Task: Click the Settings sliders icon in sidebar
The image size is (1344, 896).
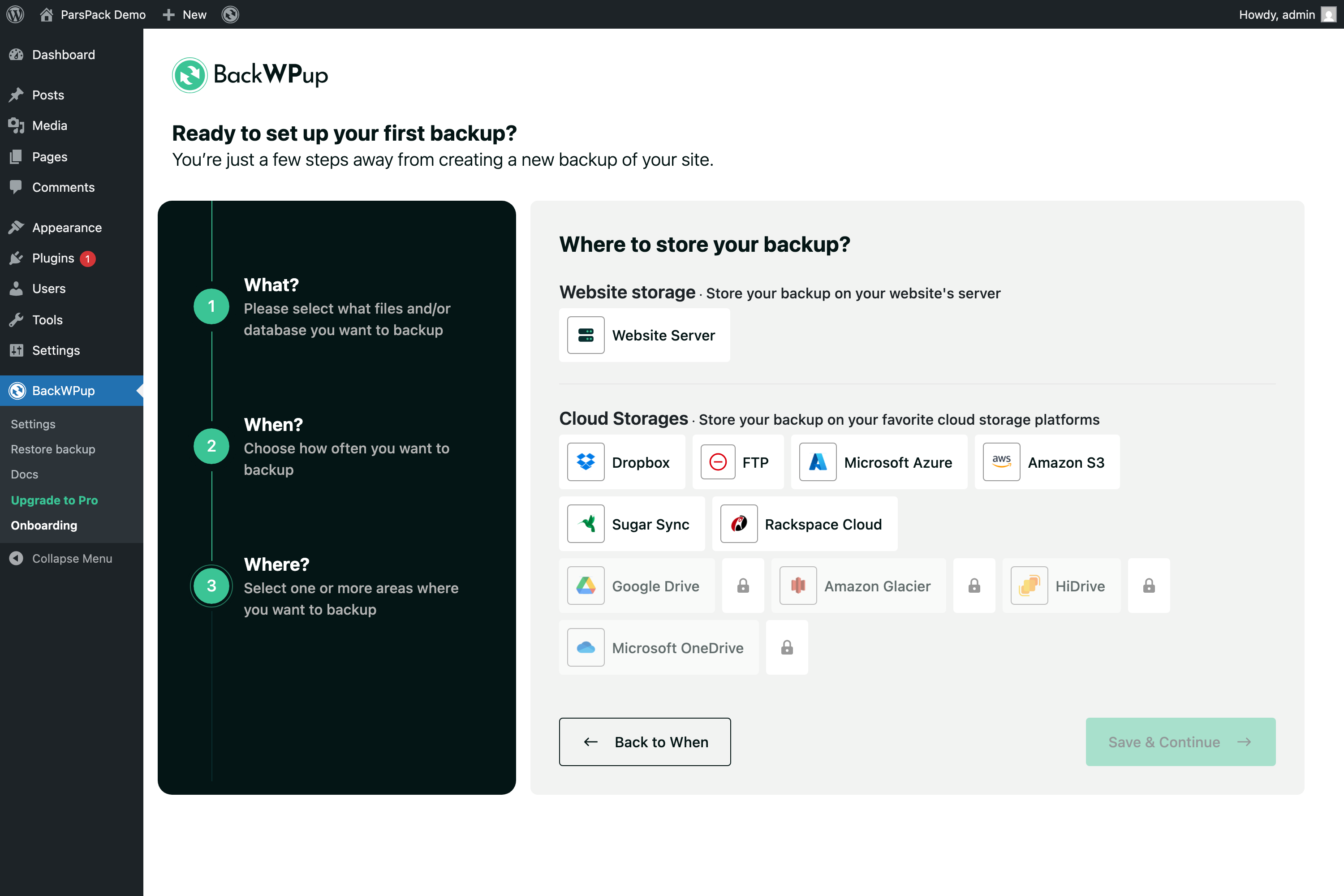Action: point(17,350)
